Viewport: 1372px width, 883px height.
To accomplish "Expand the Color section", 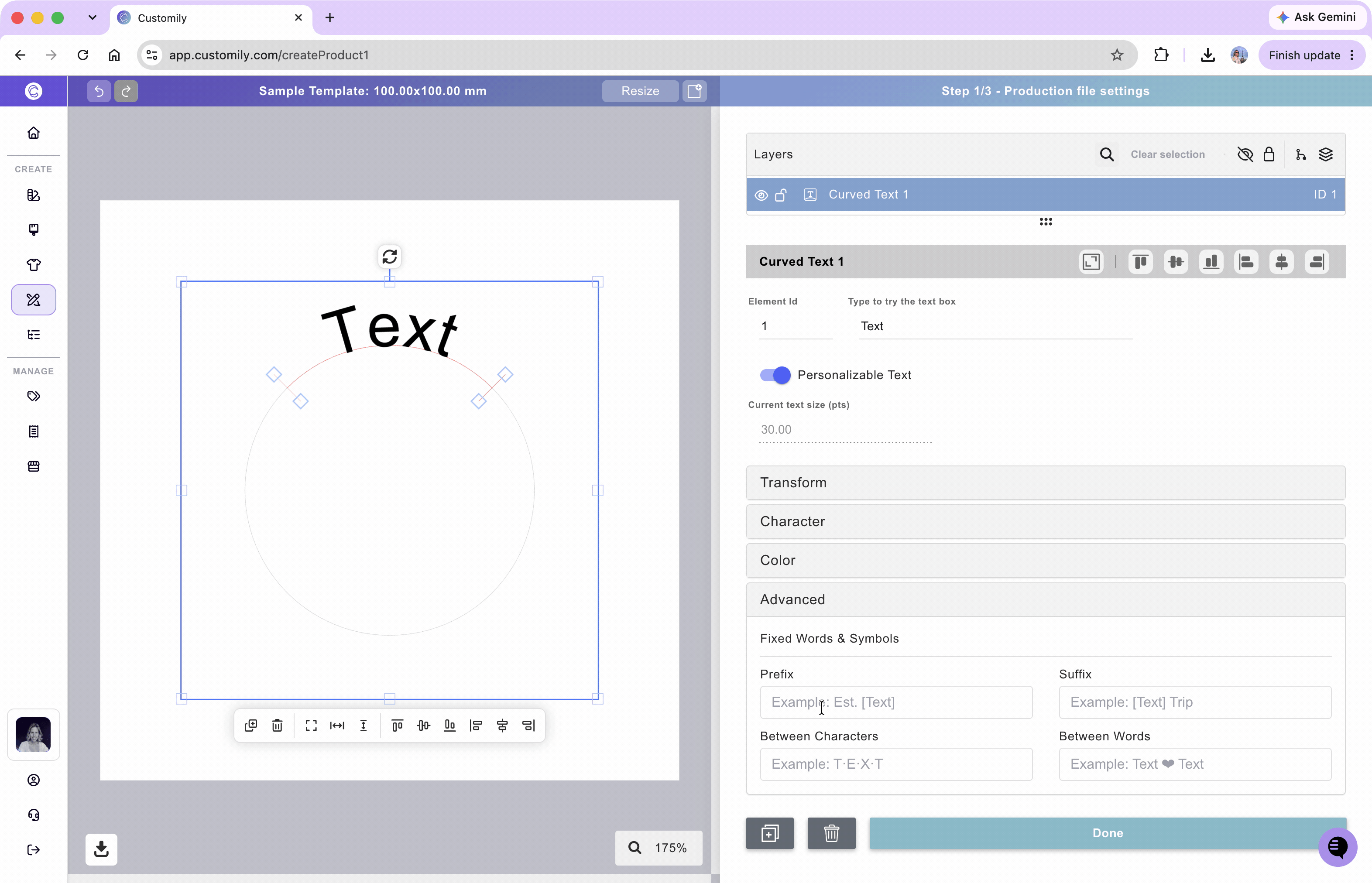I will [1045, 560].
